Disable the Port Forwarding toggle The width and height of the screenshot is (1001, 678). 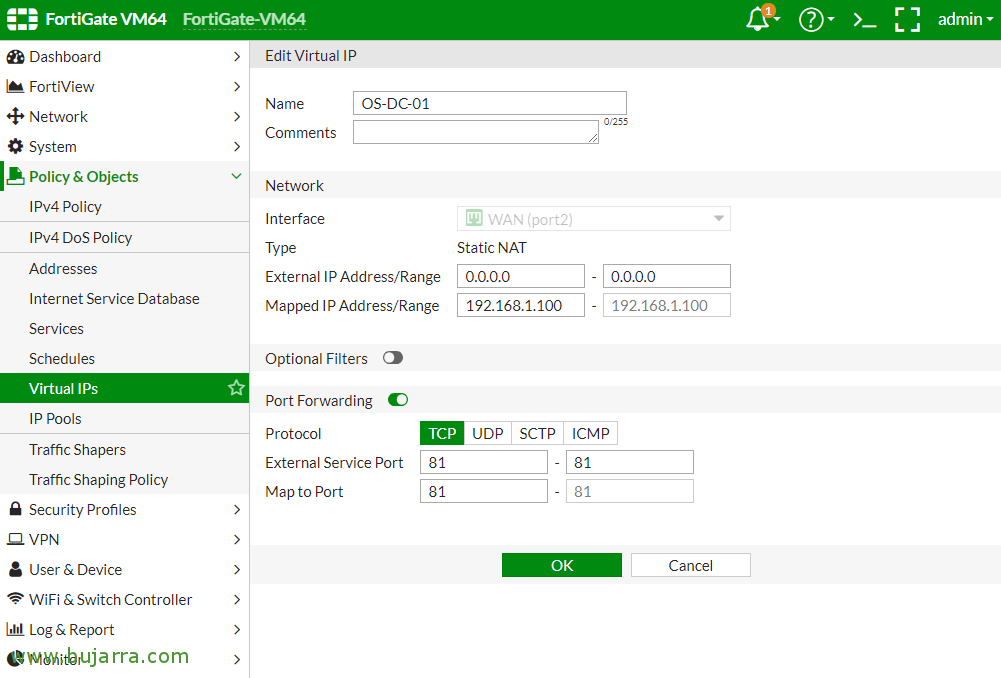click(x=398, y=400)
